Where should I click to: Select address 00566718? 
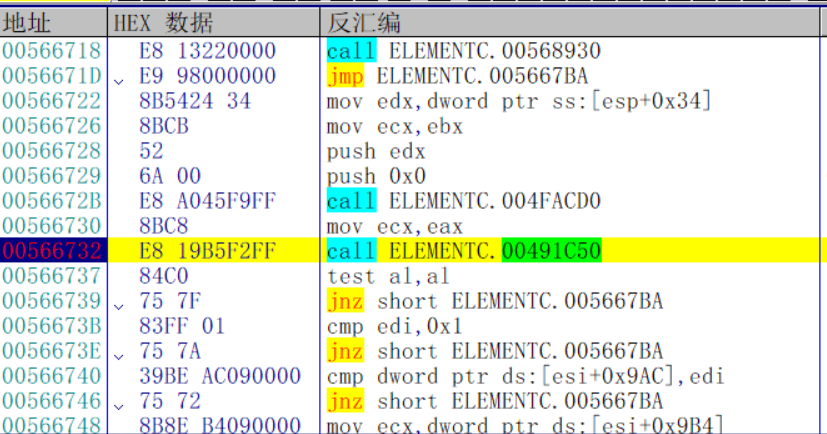(52, 51)
